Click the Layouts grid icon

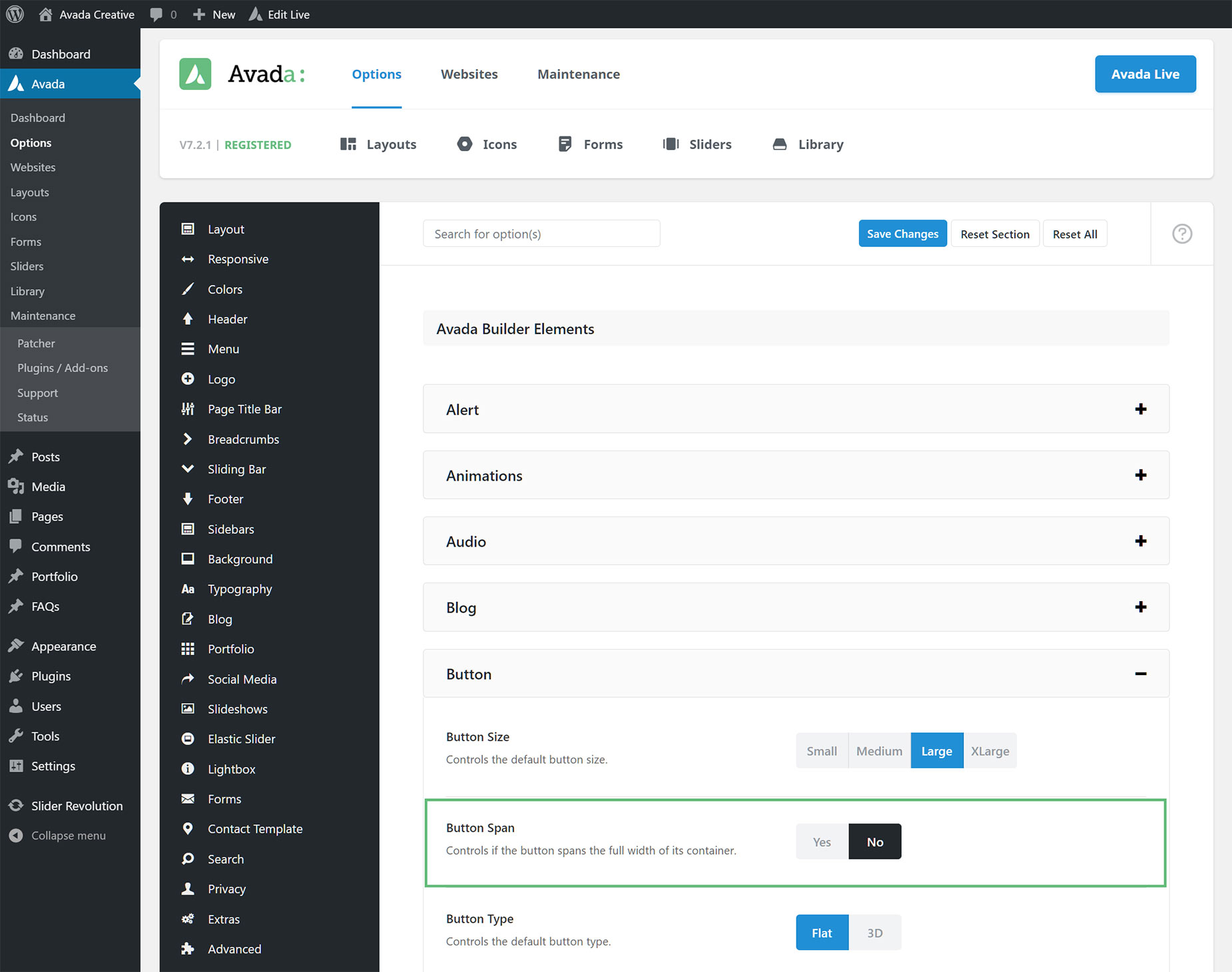pyautogui.click(x=348, y=144)
